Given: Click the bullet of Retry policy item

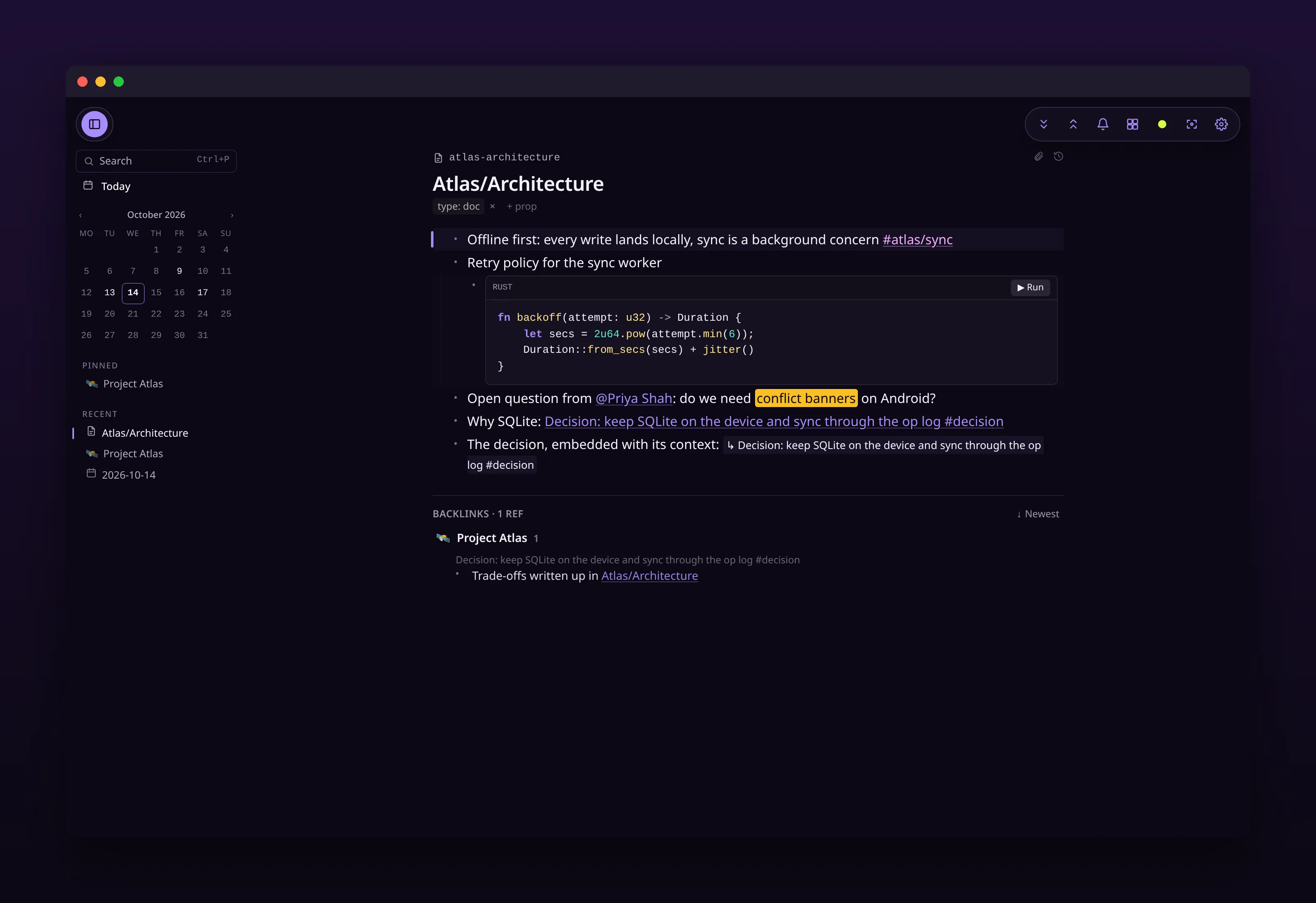Looking at the screenshot, I should point(455,262).
